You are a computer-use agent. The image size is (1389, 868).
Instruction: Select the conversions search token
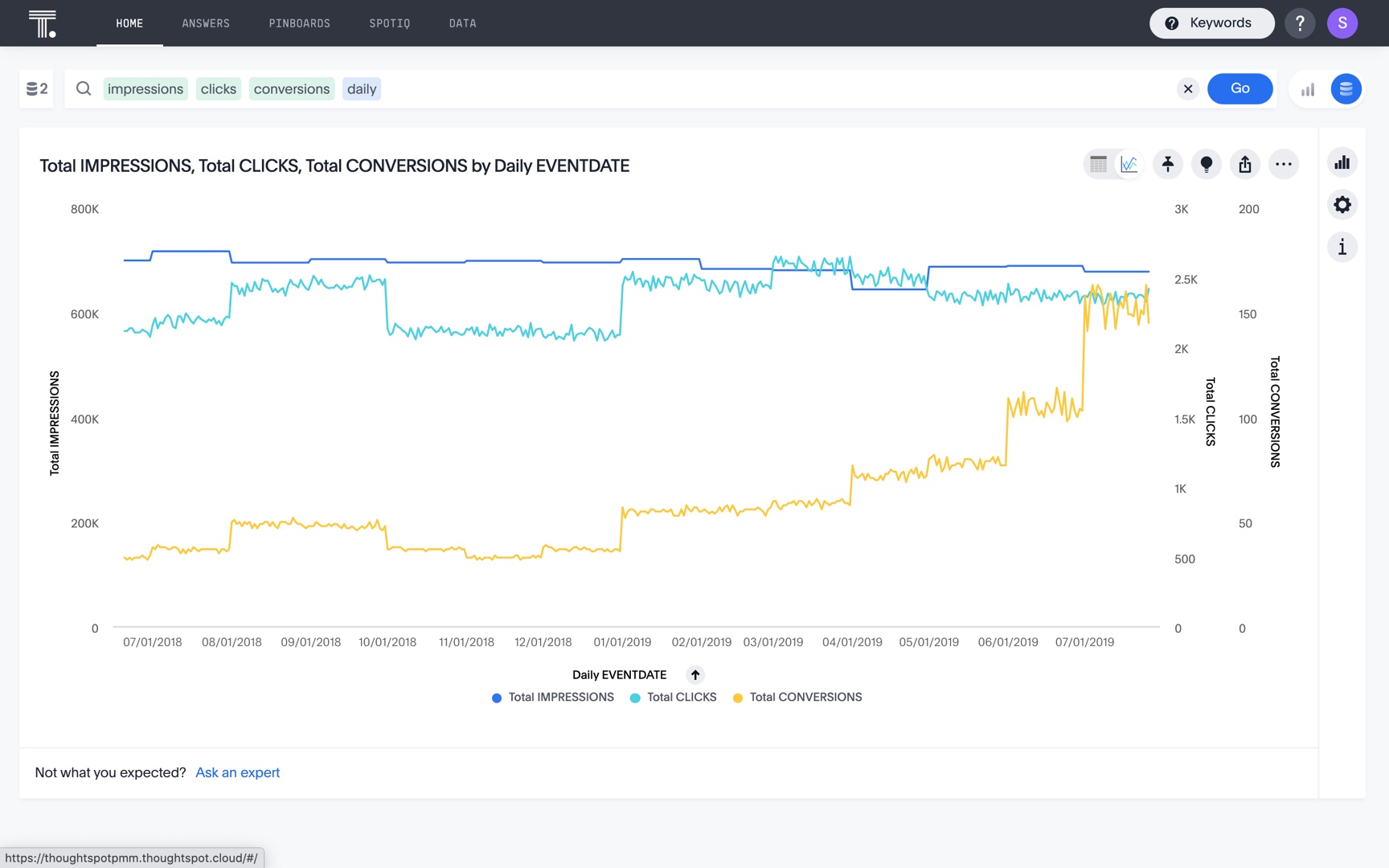[292, 88]
